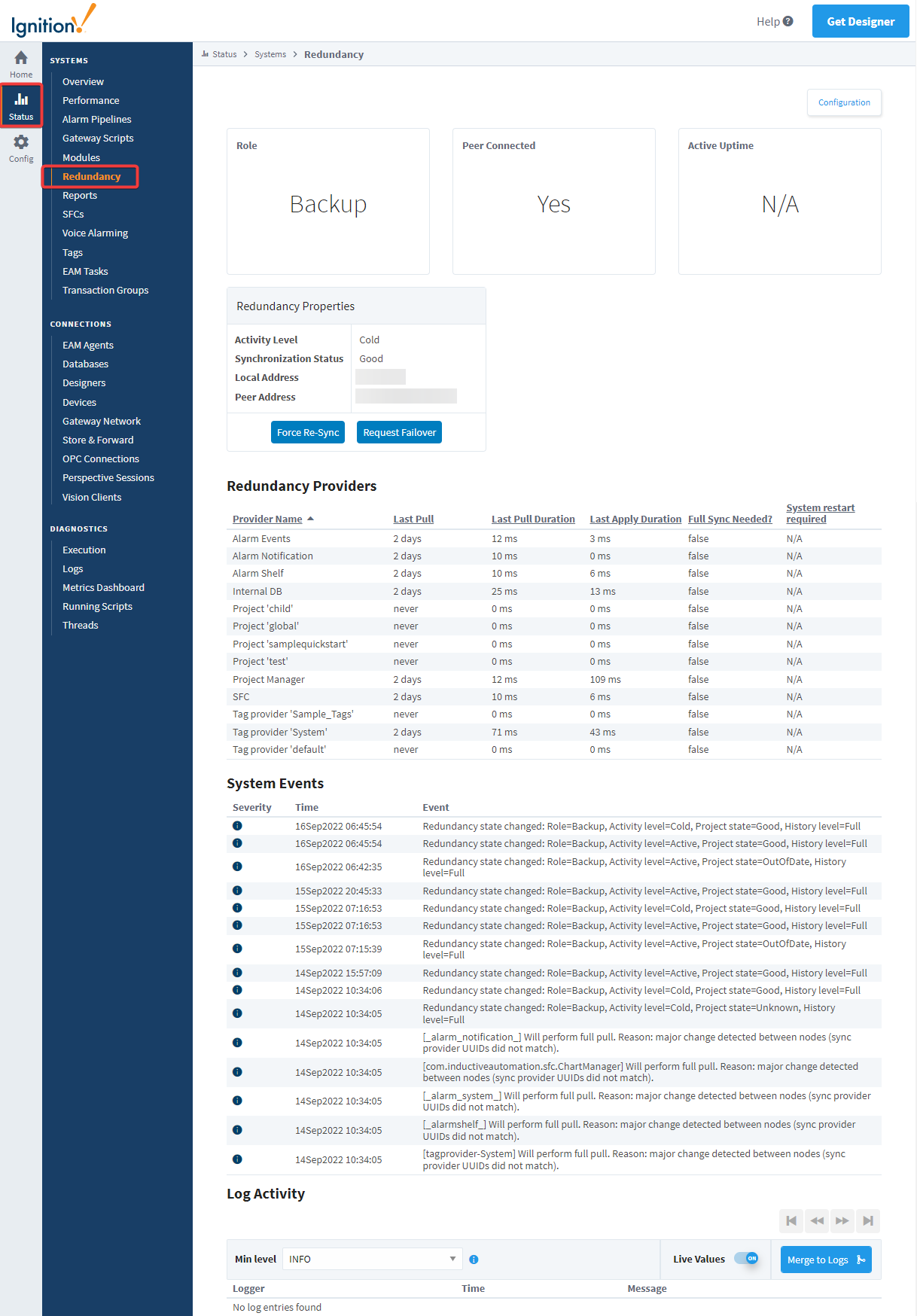Viewport: 917px width, 1316px height.
Task: Open Gateway Scripts page
Action: [98, 138]
